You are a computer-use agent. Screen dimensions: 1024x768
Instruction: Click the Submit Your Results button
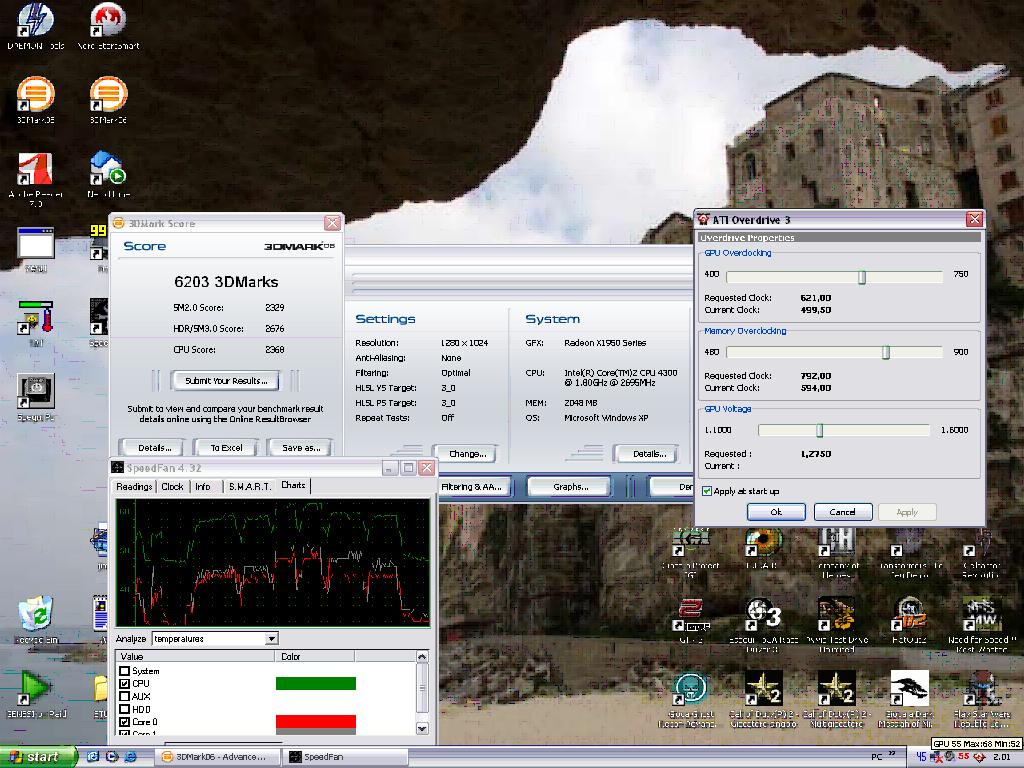pyautogui.click(x=226, y=381)
